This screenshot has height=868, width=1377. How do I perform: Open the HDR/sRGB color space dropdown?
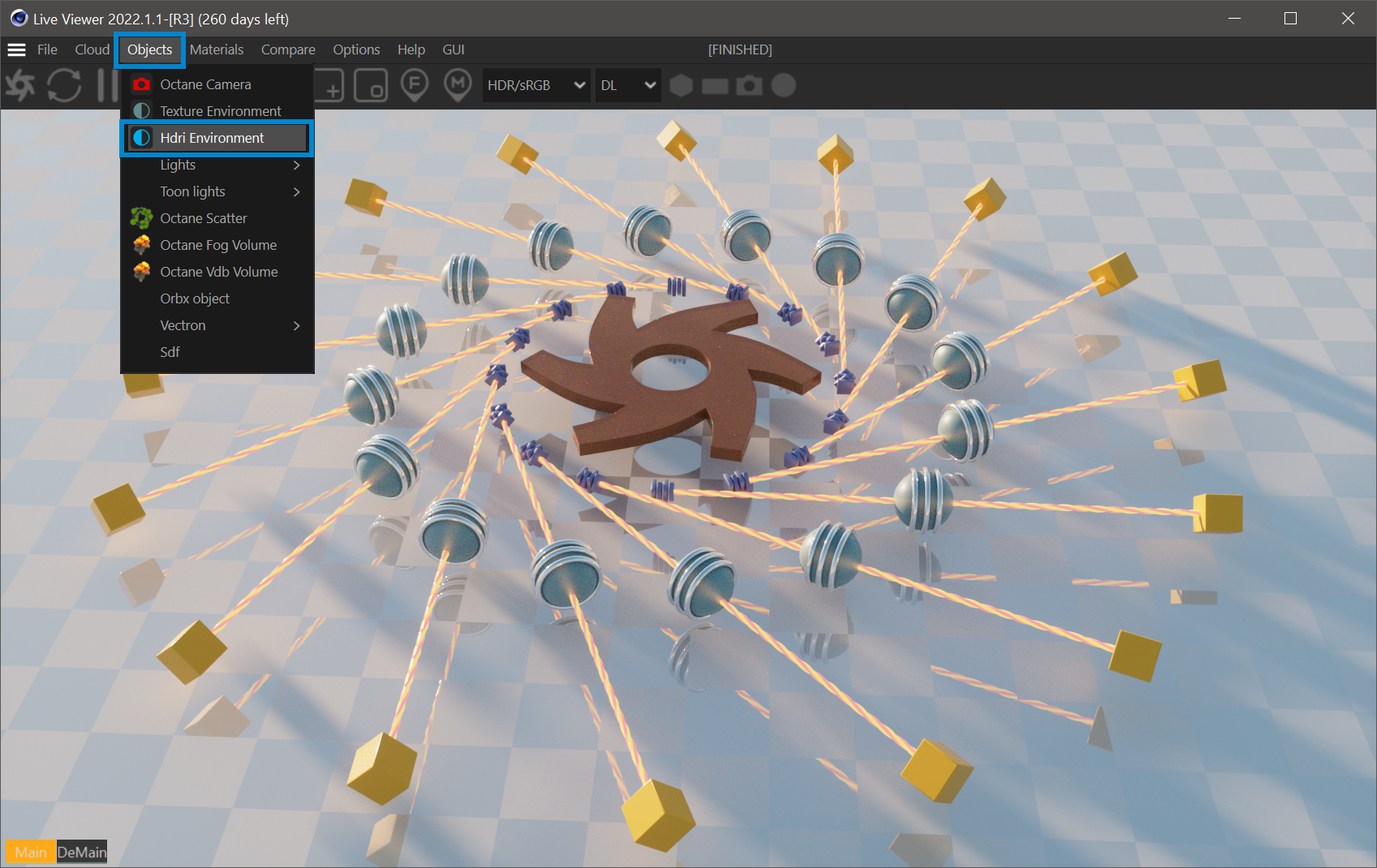tap(536, 85)
